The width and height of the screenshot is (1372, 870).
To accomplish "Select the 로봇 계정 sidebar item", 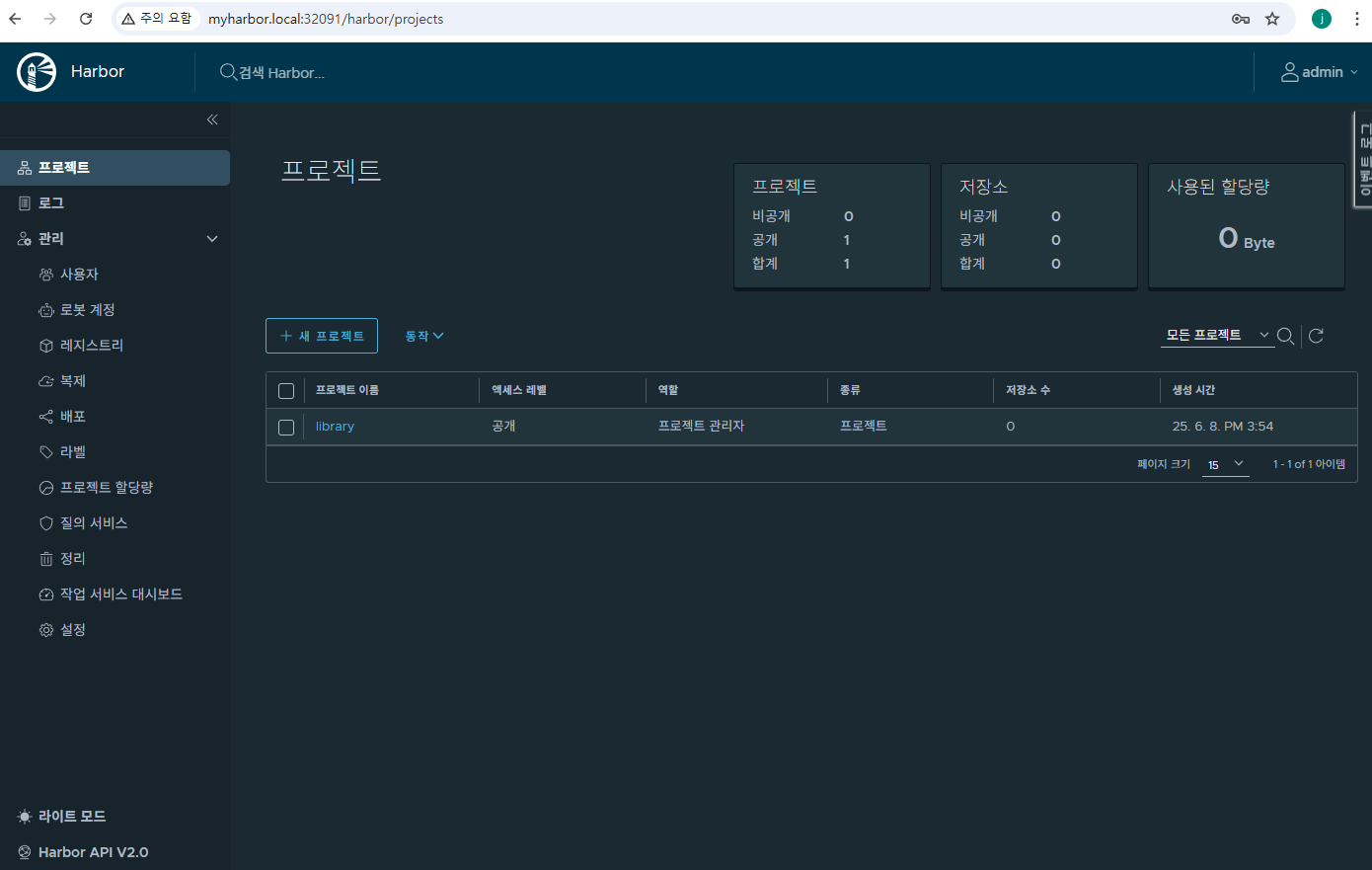I will click(x=90, y=309).
